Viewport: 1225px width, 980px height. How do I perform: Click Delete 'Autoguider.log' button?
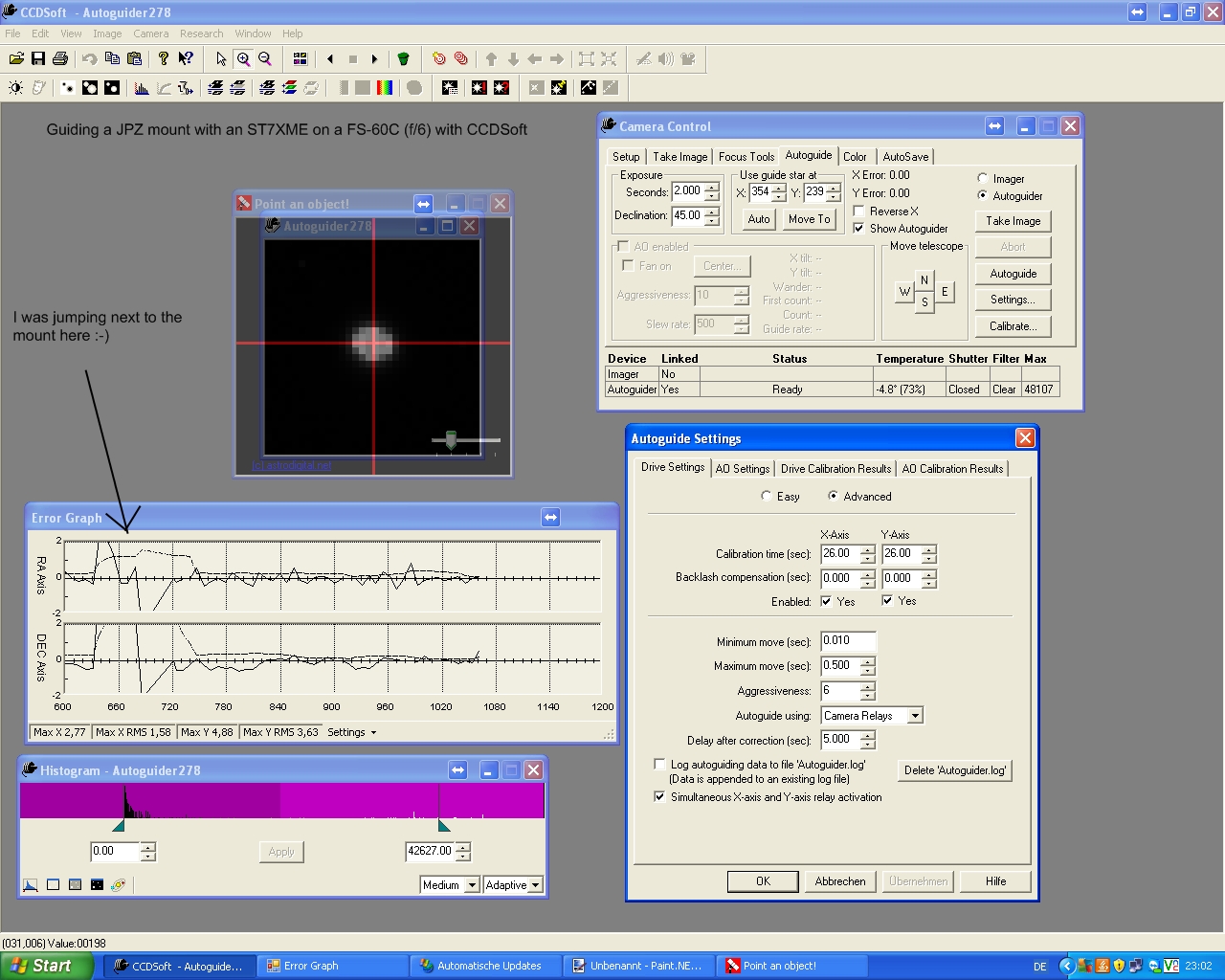tap(955, 770)
